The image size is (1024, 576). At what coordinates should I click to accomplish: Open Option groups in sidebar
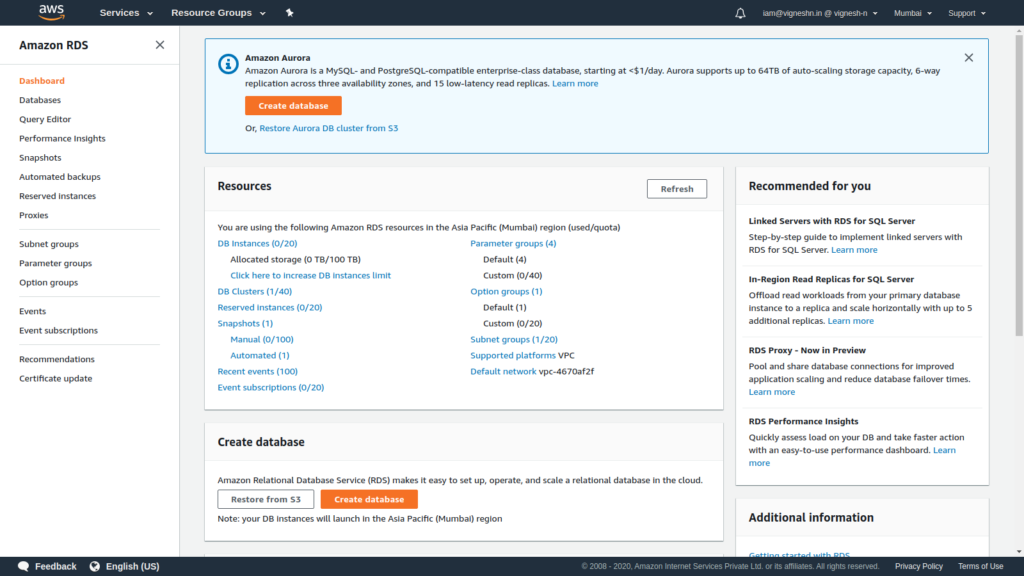[48, 282]
